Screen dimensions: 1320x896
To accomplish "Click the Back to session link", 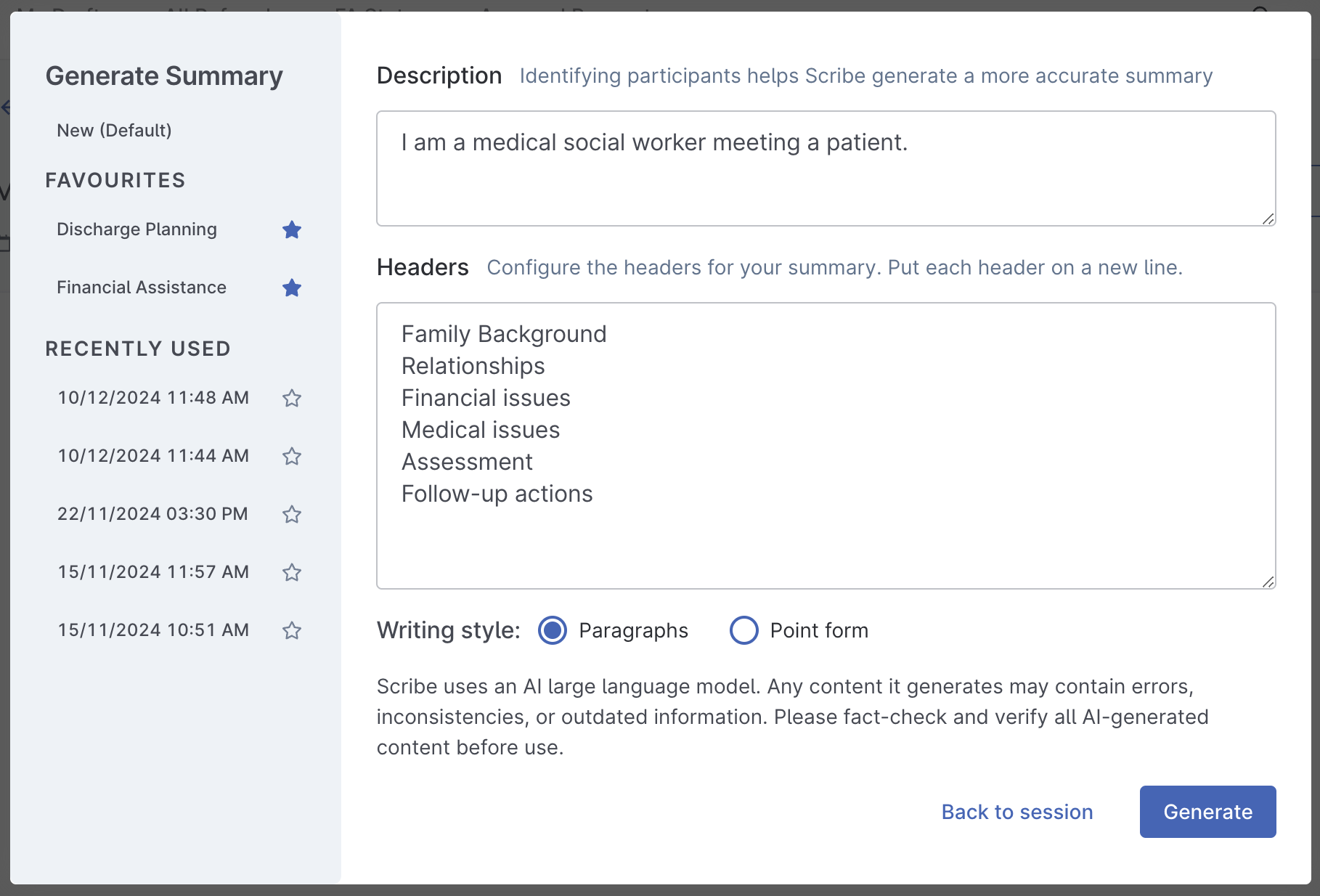I will pyautogui.click(x=1017, y=812).
